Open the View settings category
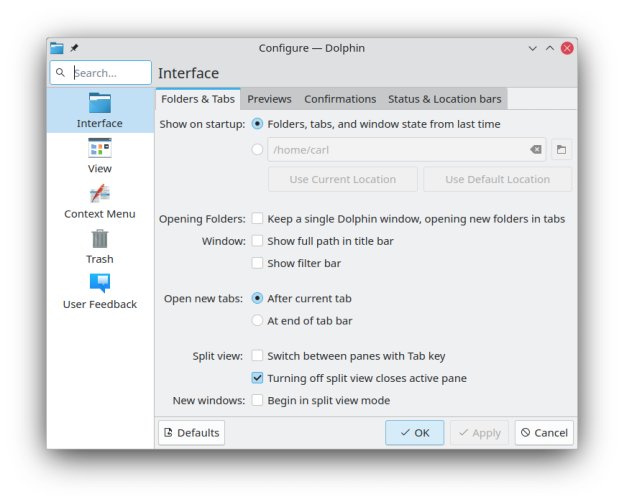Screen dimensions: 624x504 pyautogui.click(x=100, y=156)
